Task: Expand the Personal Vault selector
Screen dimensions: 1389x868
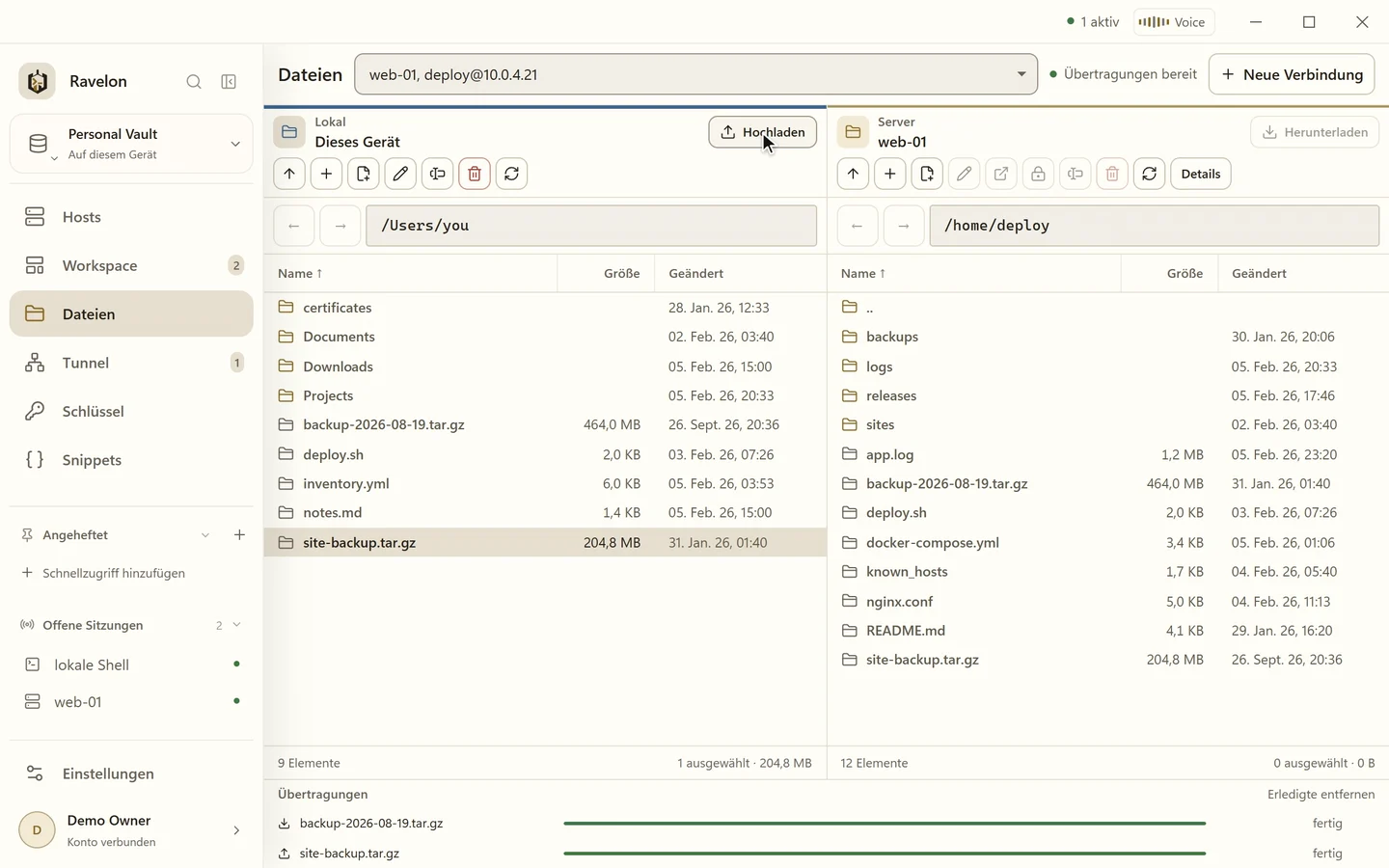Action: (131, 144)
